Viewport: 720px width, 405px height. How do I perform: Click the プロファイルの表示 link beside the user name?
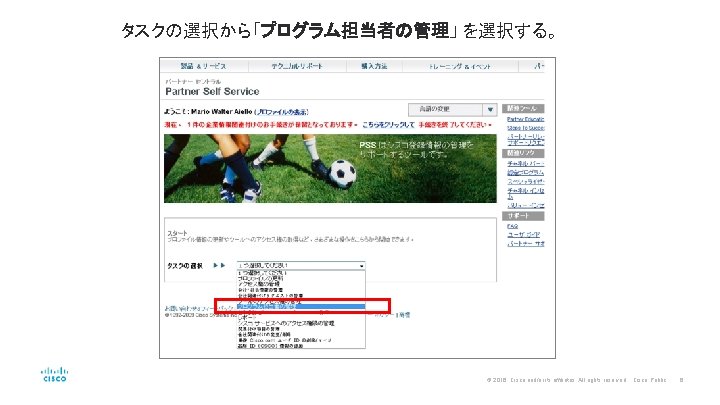pyautogui.click(x=282, y=112)
